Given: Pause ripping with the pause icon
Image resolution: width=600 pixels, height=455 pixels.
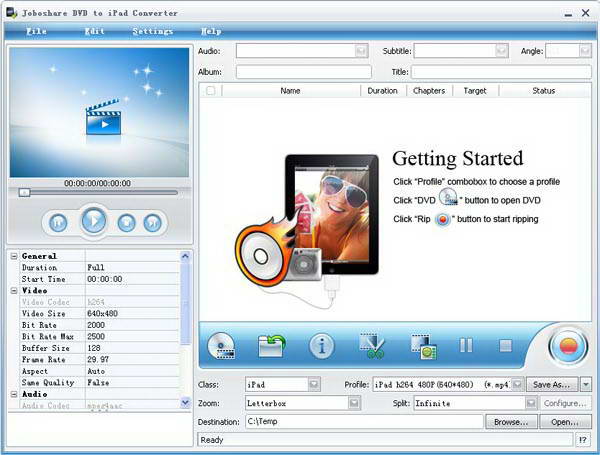Looking at the screenshot, I should coord(466,346).
